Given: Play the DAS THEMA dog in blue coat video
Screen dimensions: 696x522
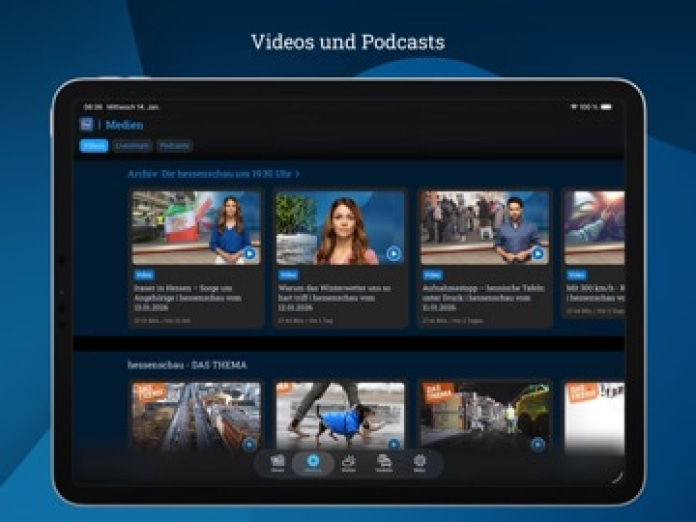Looking at the screenshot, I should coord(393,444).
